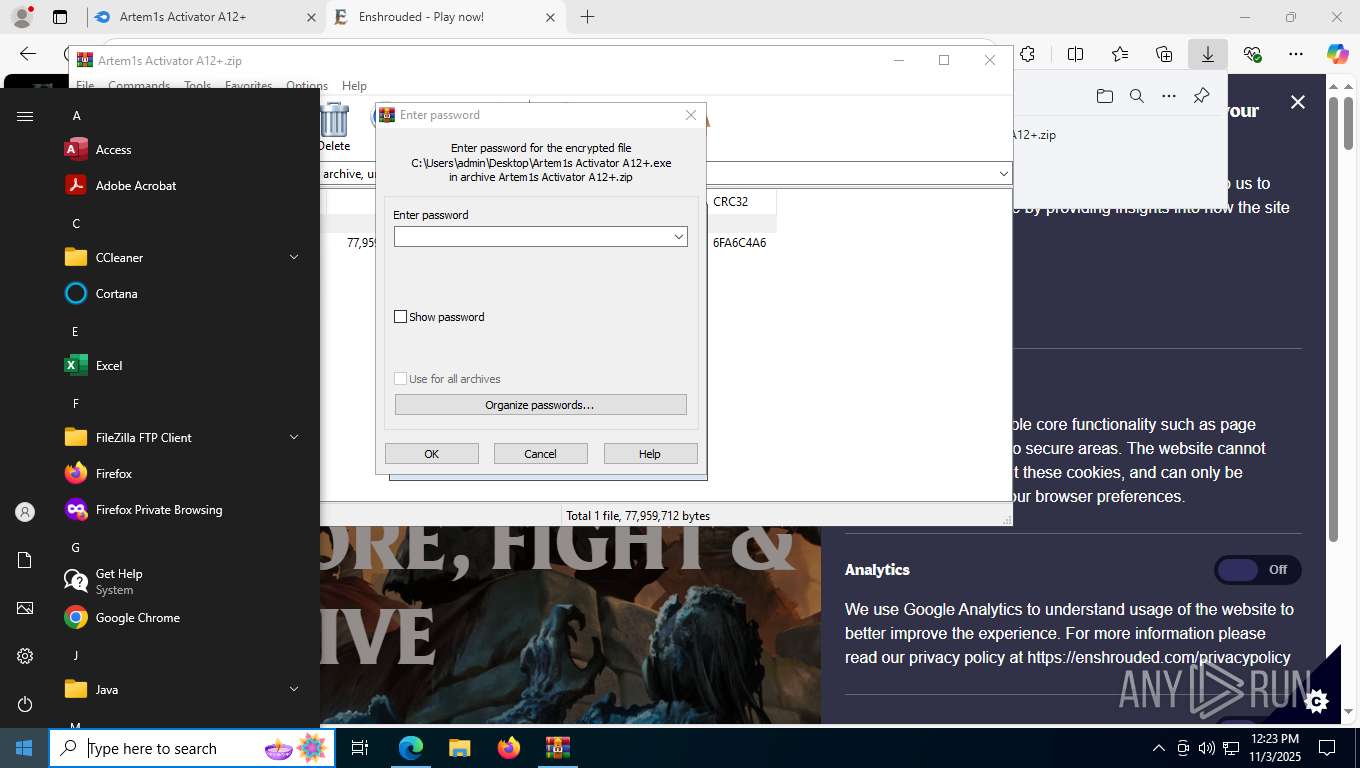Open WinRAR Commands menu

click(139, 86)
